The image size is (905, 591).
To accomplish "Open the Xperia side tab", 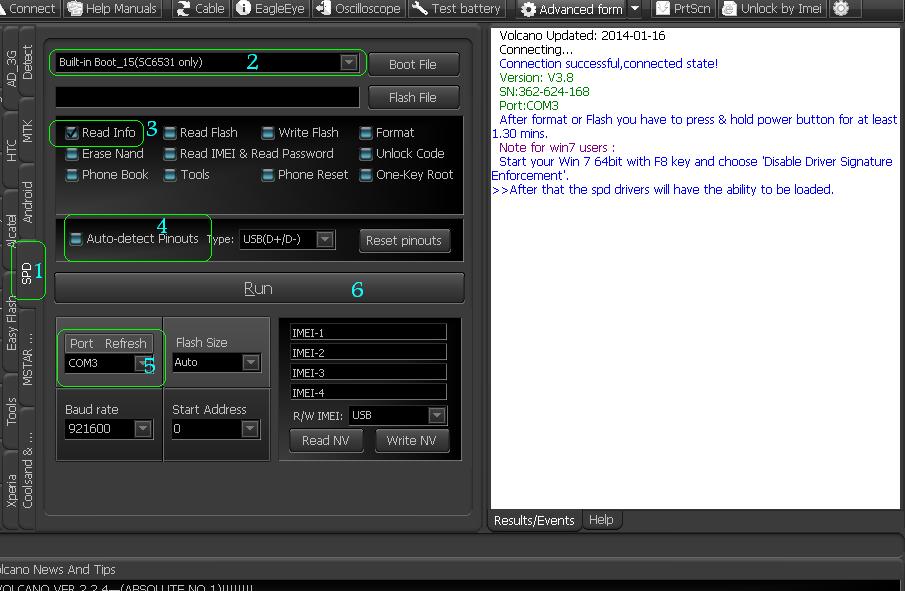I will [11, 491].
